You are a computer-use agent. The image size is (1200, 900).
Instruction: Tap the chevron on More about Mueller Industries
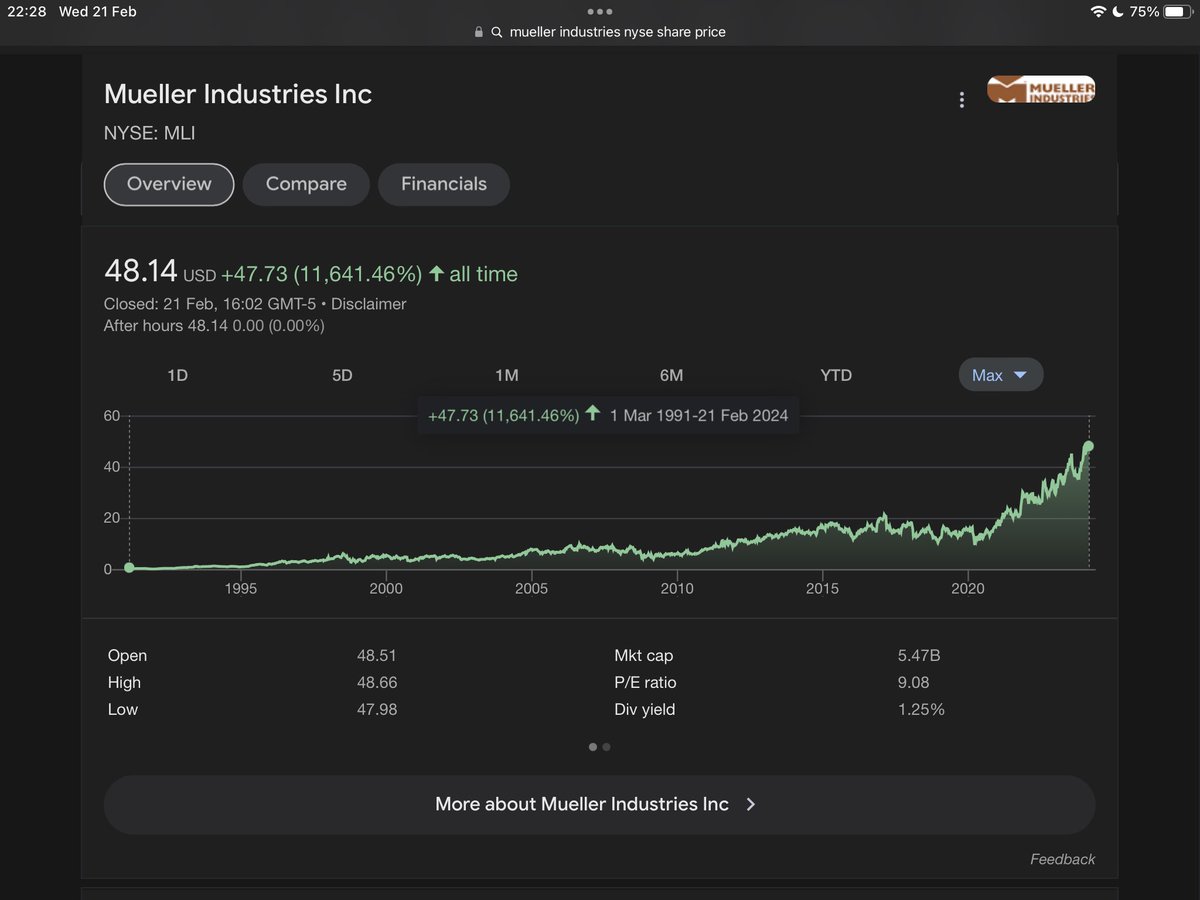(751, 804)
